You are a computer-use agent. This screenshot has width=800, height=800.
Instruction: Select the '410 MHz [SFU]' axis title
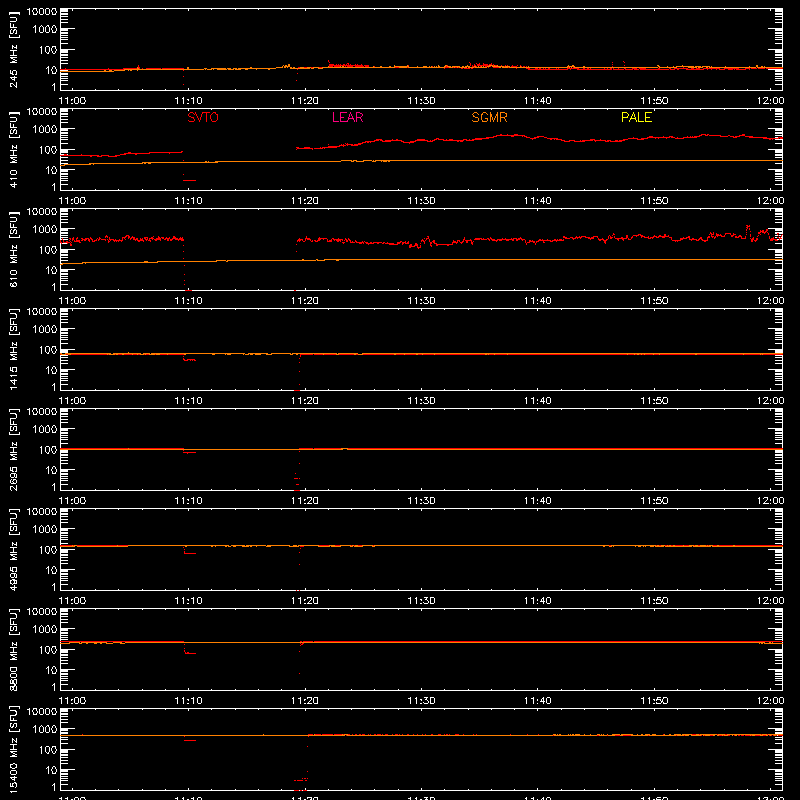coord(14,149)
